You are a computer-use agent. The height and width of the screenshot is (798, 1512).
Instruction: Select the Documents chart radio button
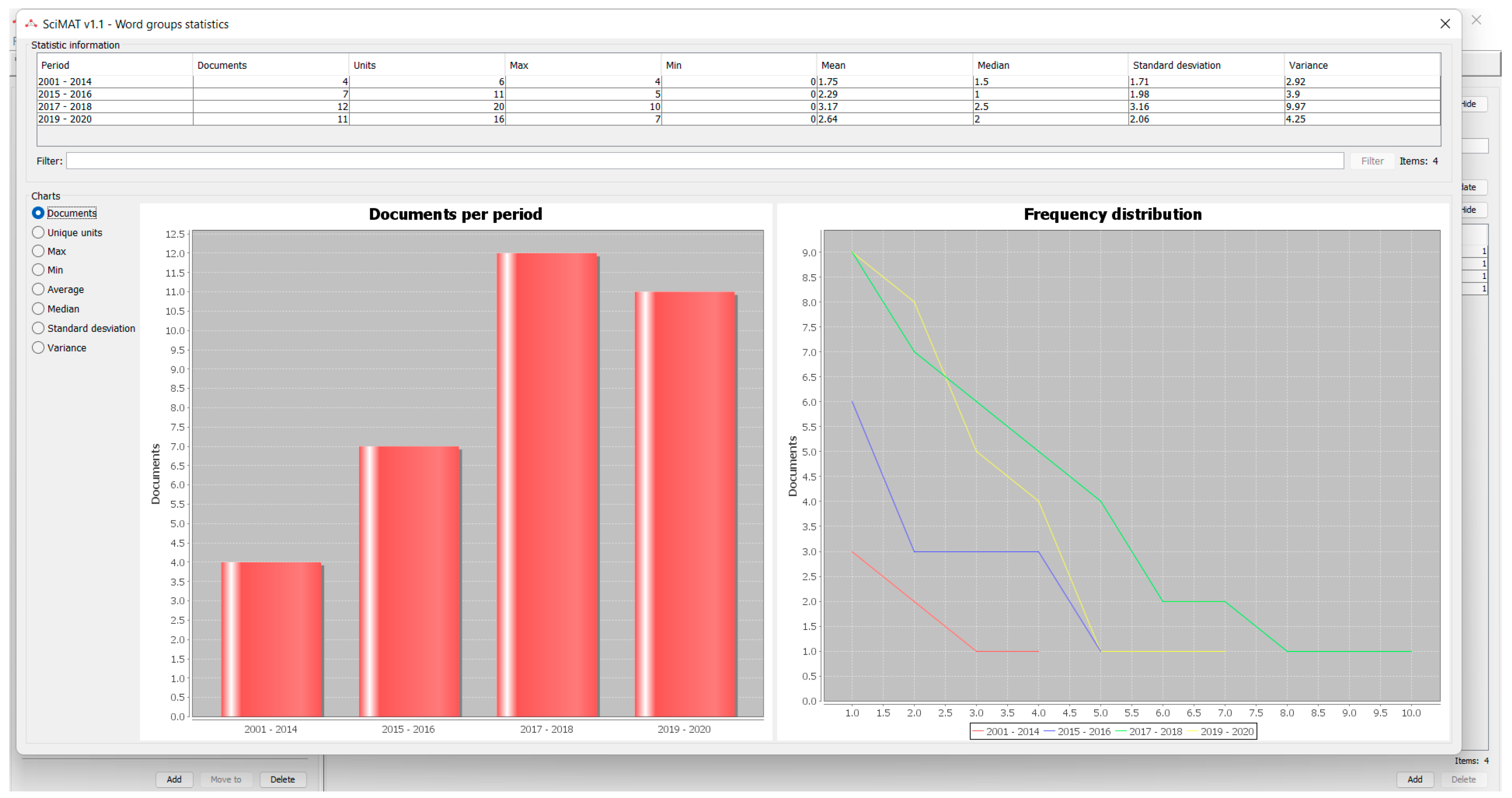pos(38,213)
